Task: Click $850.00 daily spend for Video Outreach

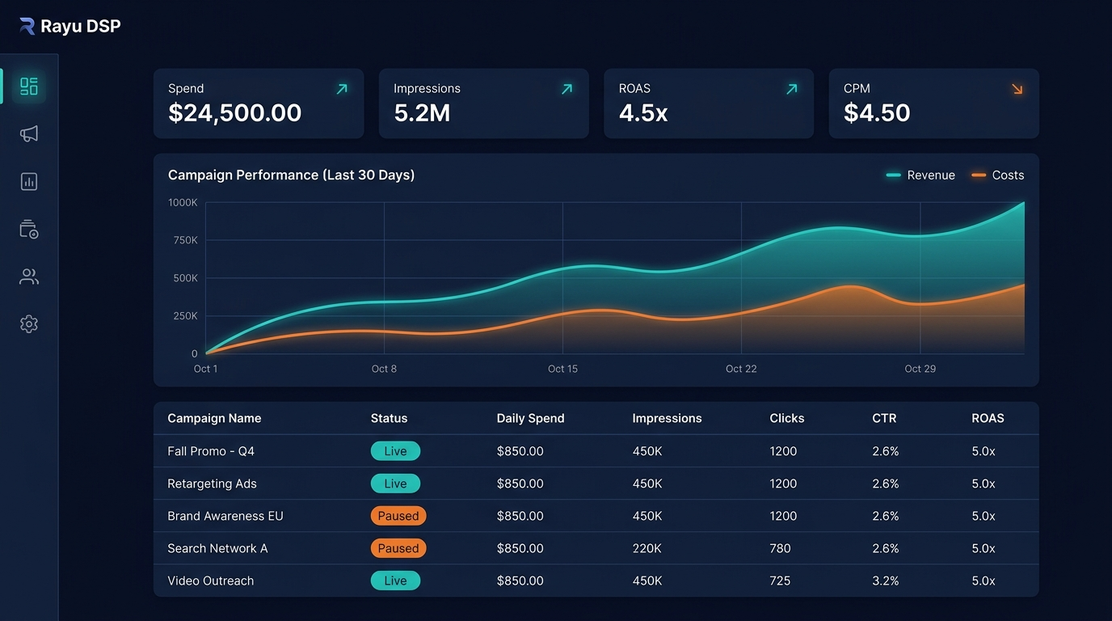Action: pos(520,581)
